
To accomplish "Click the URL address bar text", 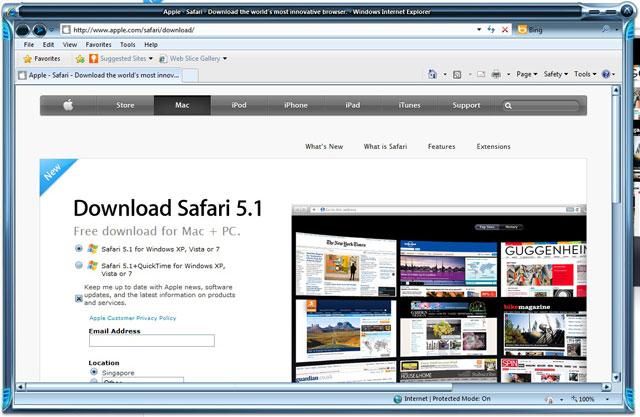I will click(134, 30).
